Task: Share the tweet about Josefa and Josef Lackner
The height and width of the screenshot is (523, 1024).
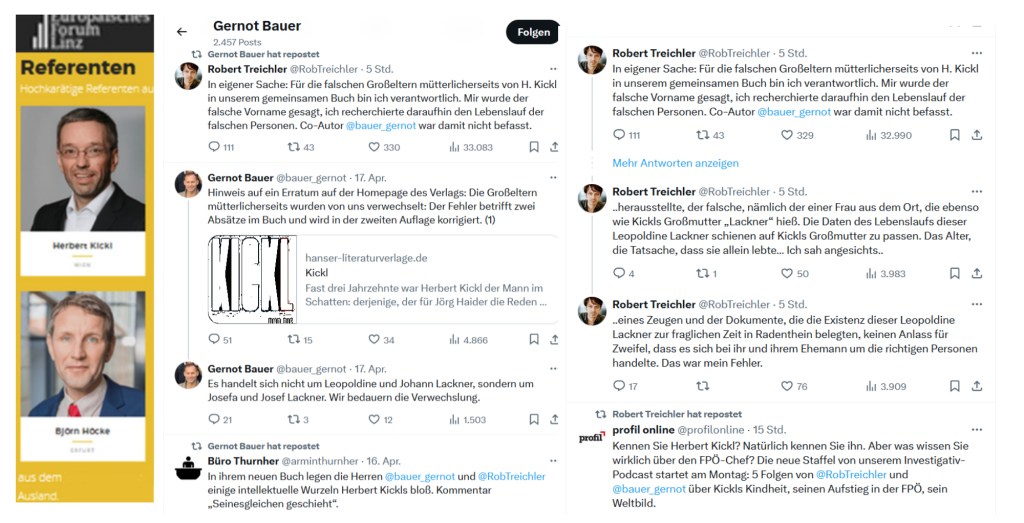Action: pyautogui.click(x=557, y=420)
